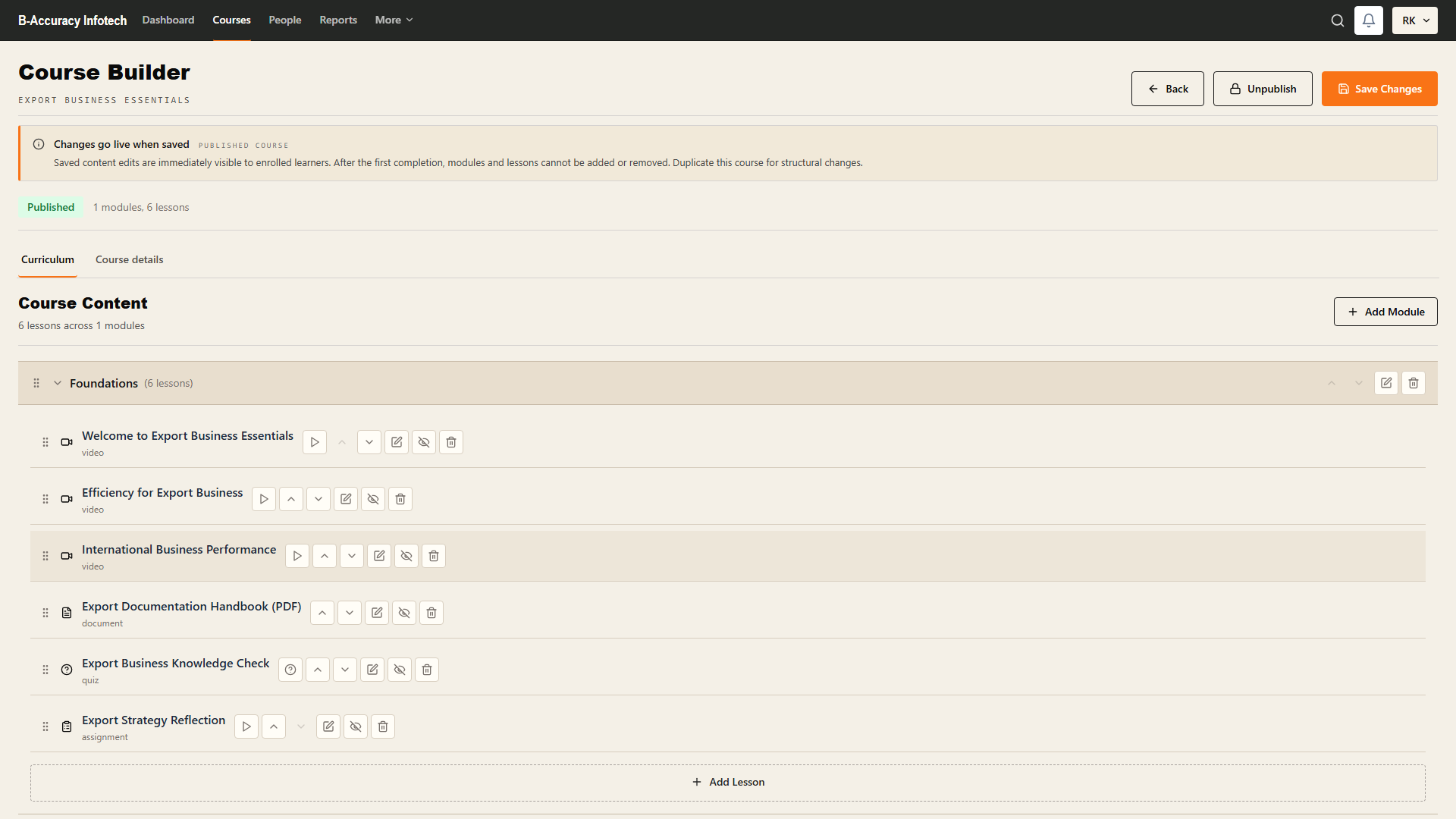Unpublish the course
Image resolution: width=1456 pixels, height=819 pixels.
pyautogui.click(x=1263, y=89)
